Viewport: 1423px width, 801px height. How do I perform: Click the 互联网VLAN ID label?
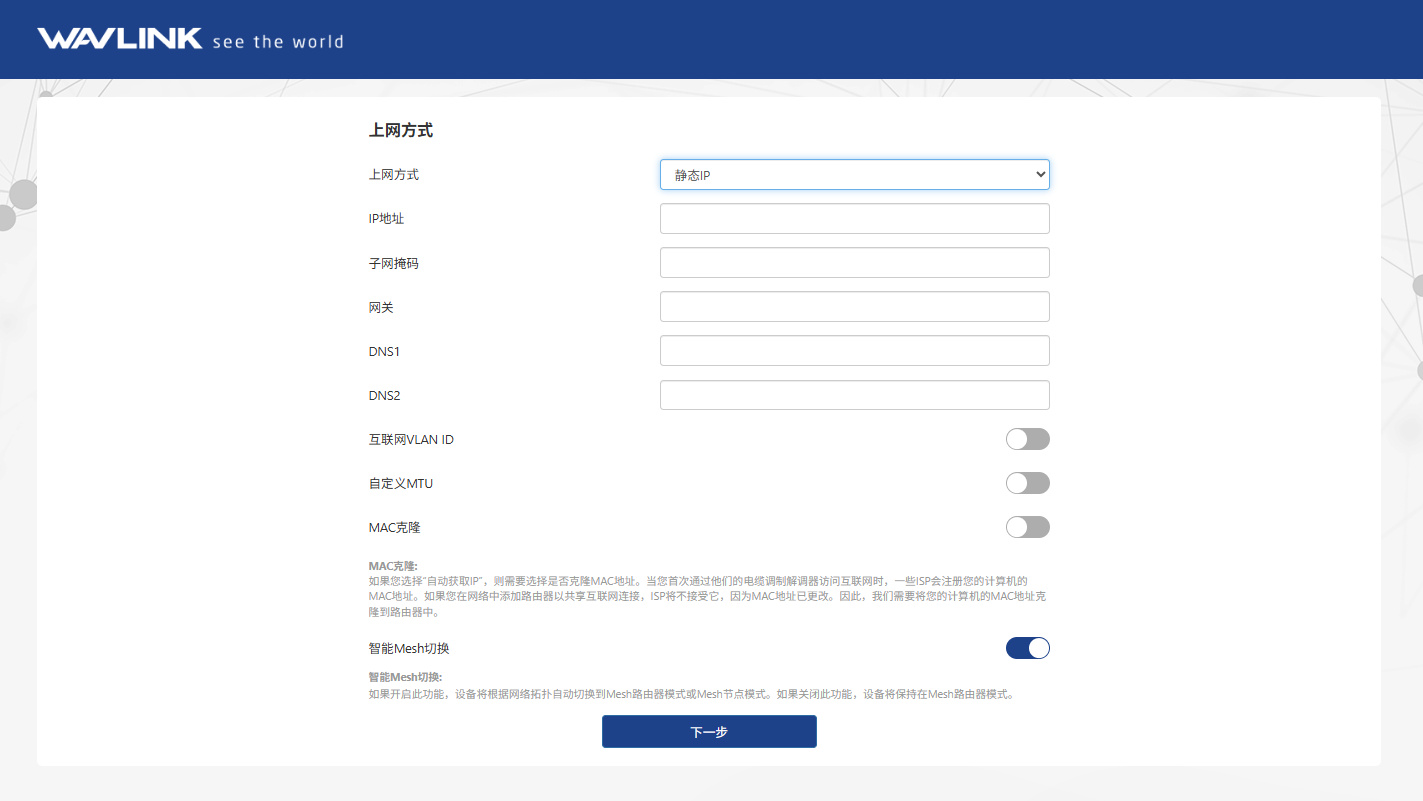click(x=411, y=439)
